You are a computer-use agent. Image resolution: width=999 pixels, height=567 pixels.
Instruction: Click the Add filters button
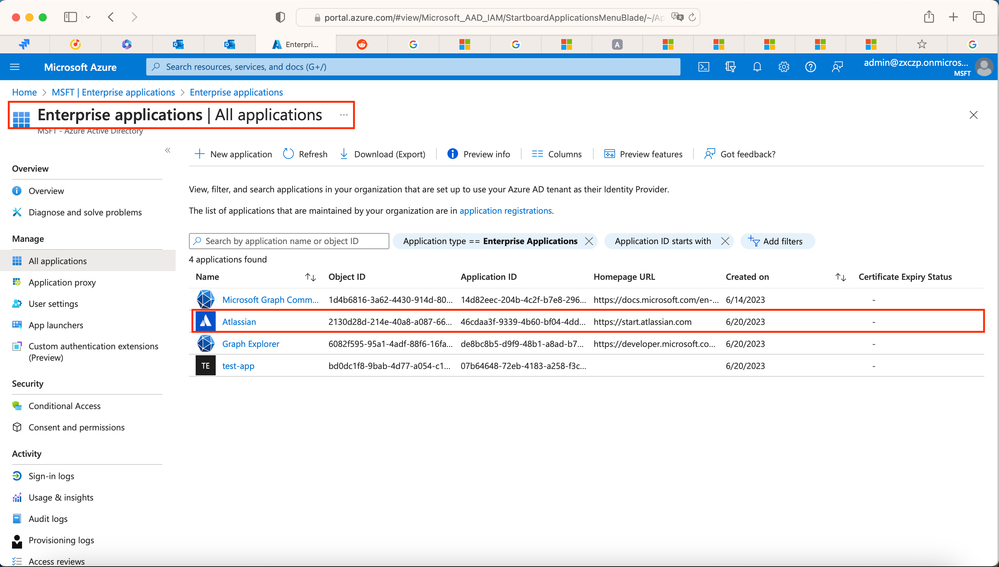tap(778, 241)
